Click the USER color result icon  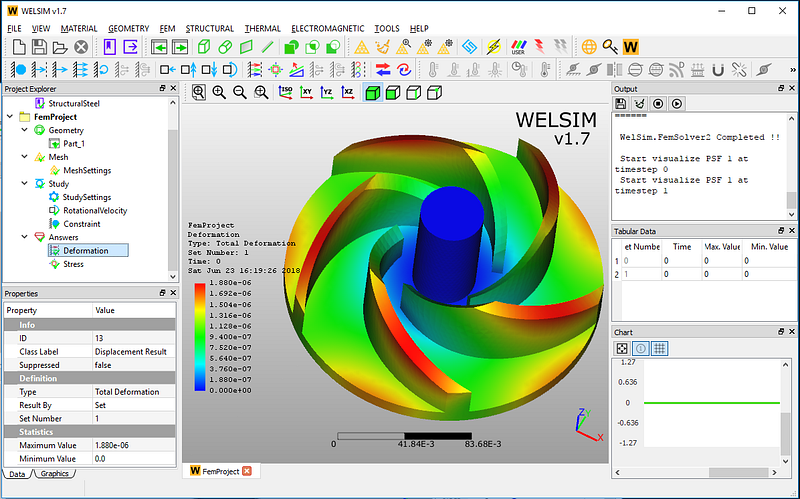[x=518, y=47]
